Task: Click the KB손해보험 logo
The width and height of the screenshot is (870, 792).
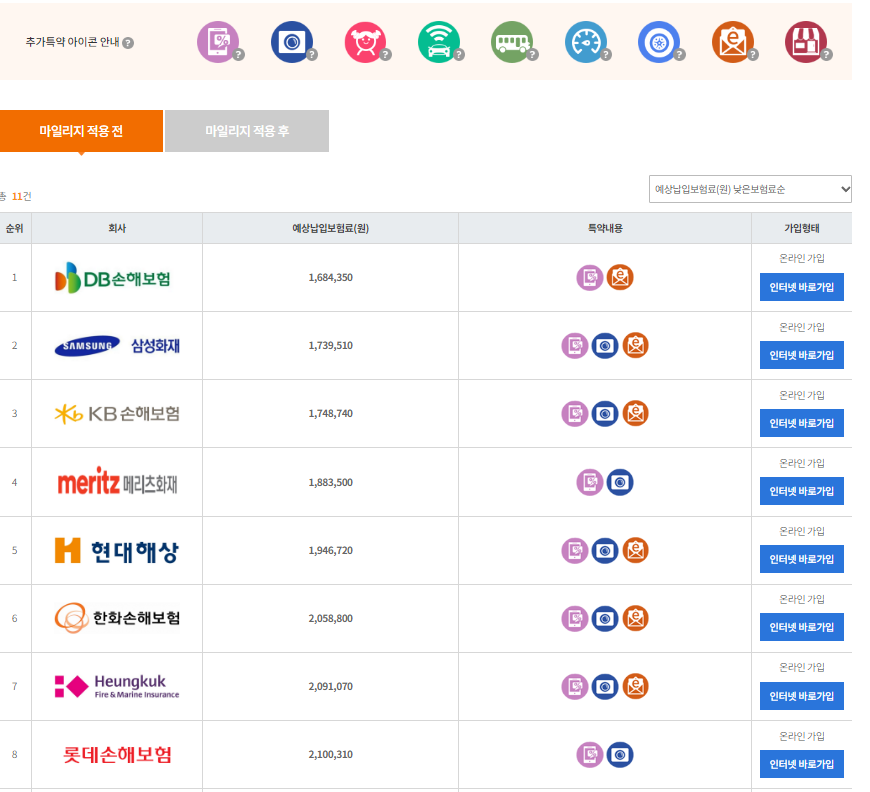Action: (117, 414)
